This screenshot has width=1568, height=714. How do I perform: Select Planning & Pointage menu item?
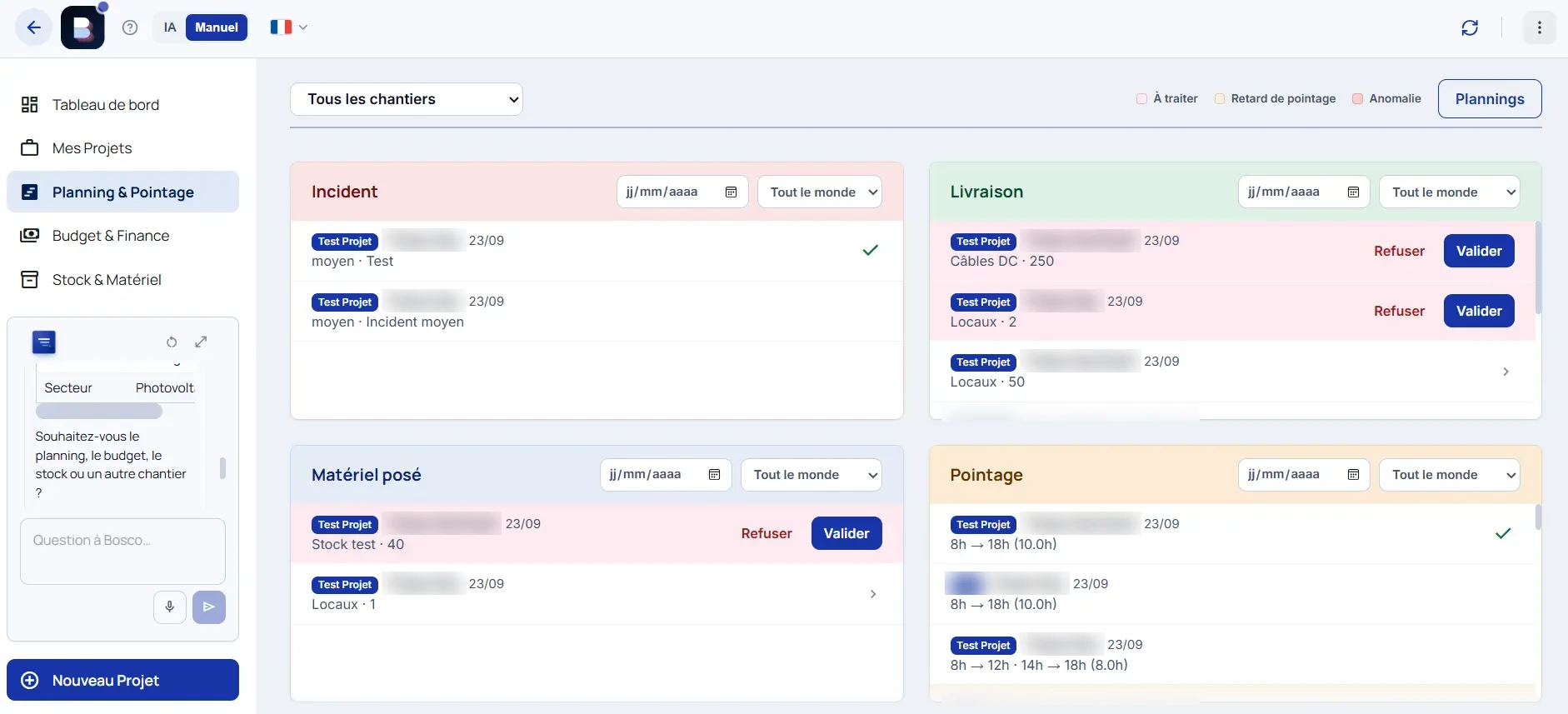[122, 192]
